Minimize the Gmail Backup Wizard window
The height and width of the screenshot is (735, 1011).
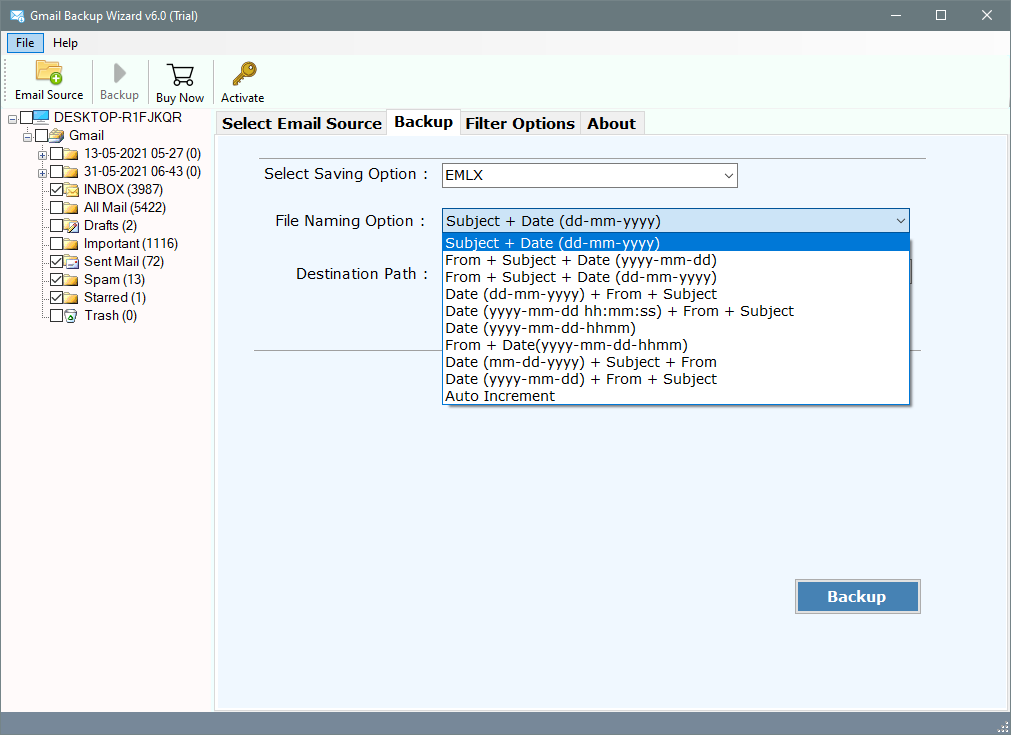pos(896,15)
